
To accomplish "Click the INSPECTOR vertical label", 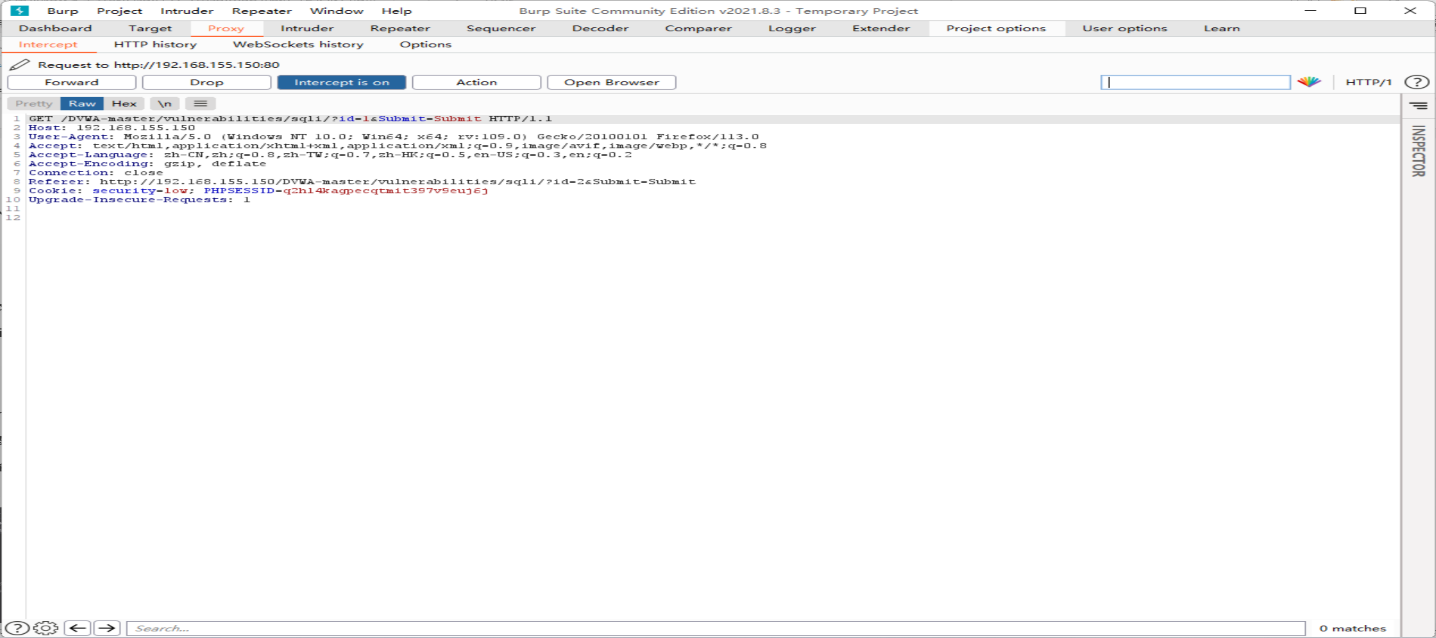I will [1418, 151].
